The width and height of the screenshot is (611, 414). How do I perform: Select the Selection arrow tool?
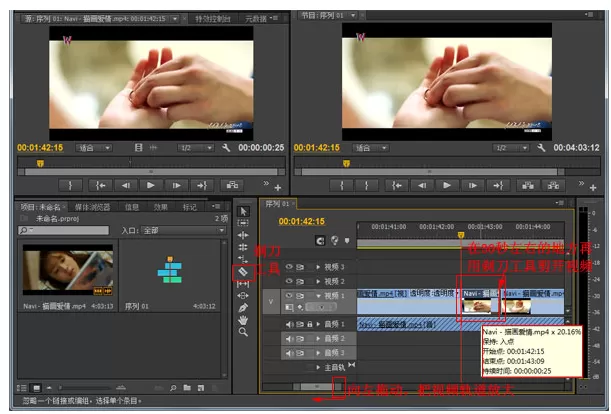[243, 211]
